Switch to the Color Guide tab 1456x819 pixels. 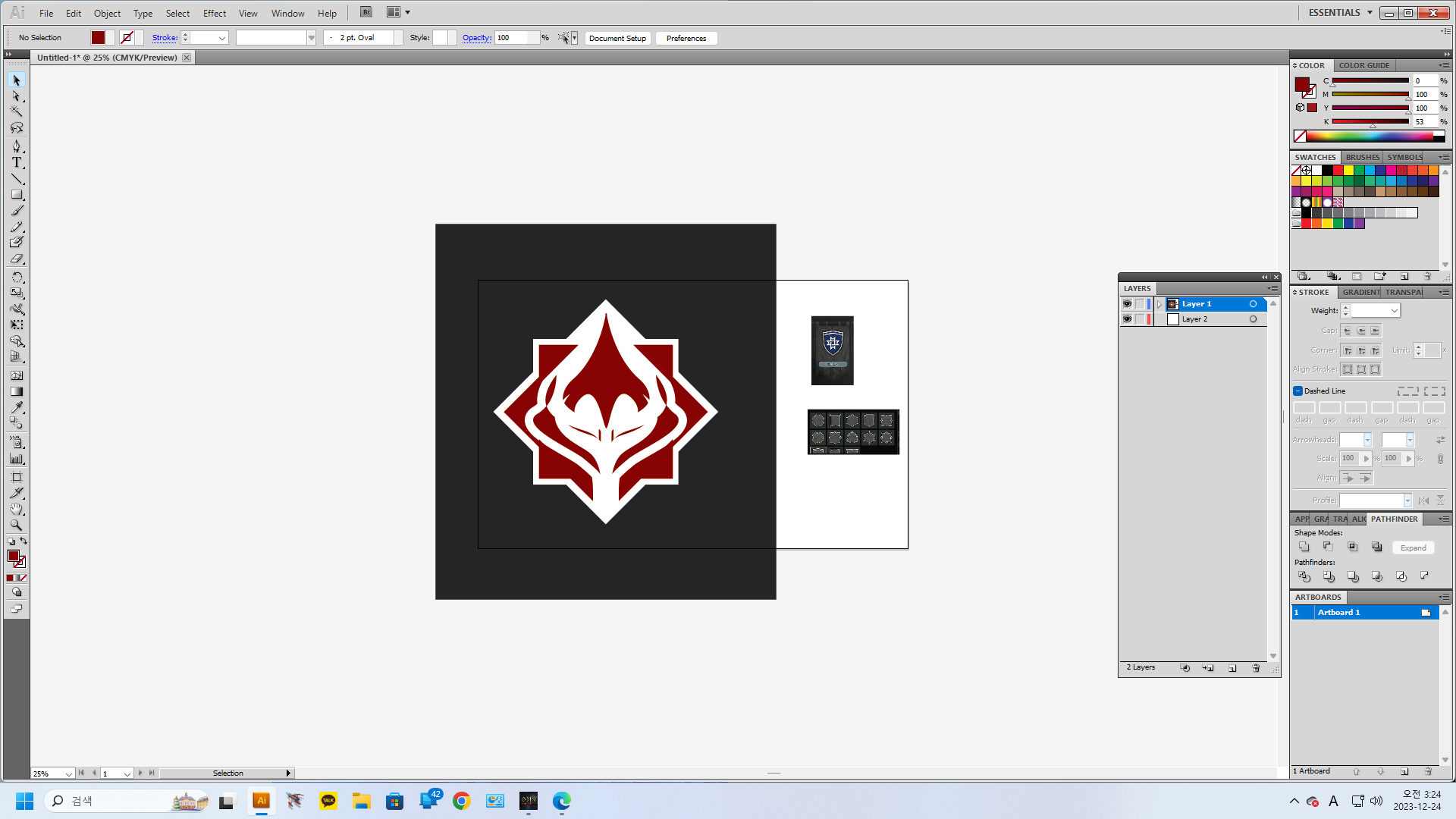coord(1363,66)
